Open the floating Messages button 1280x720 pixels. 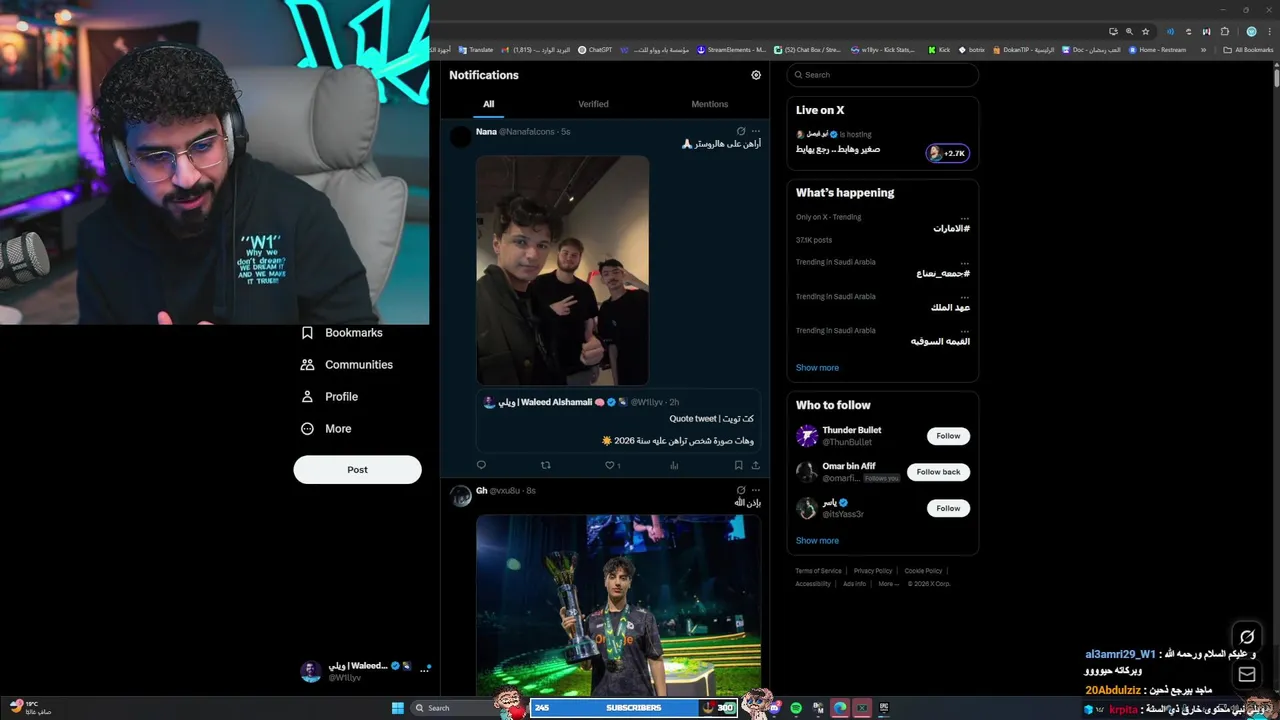1247,675
